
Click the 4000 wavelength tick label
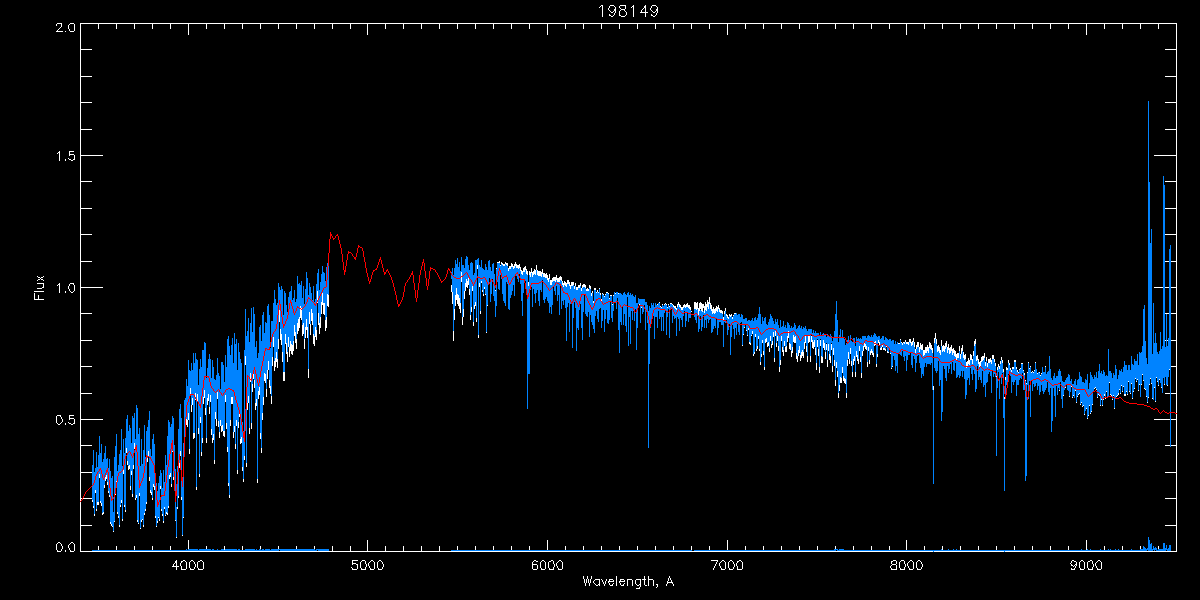pyautogui.click(x=188, y=564)
